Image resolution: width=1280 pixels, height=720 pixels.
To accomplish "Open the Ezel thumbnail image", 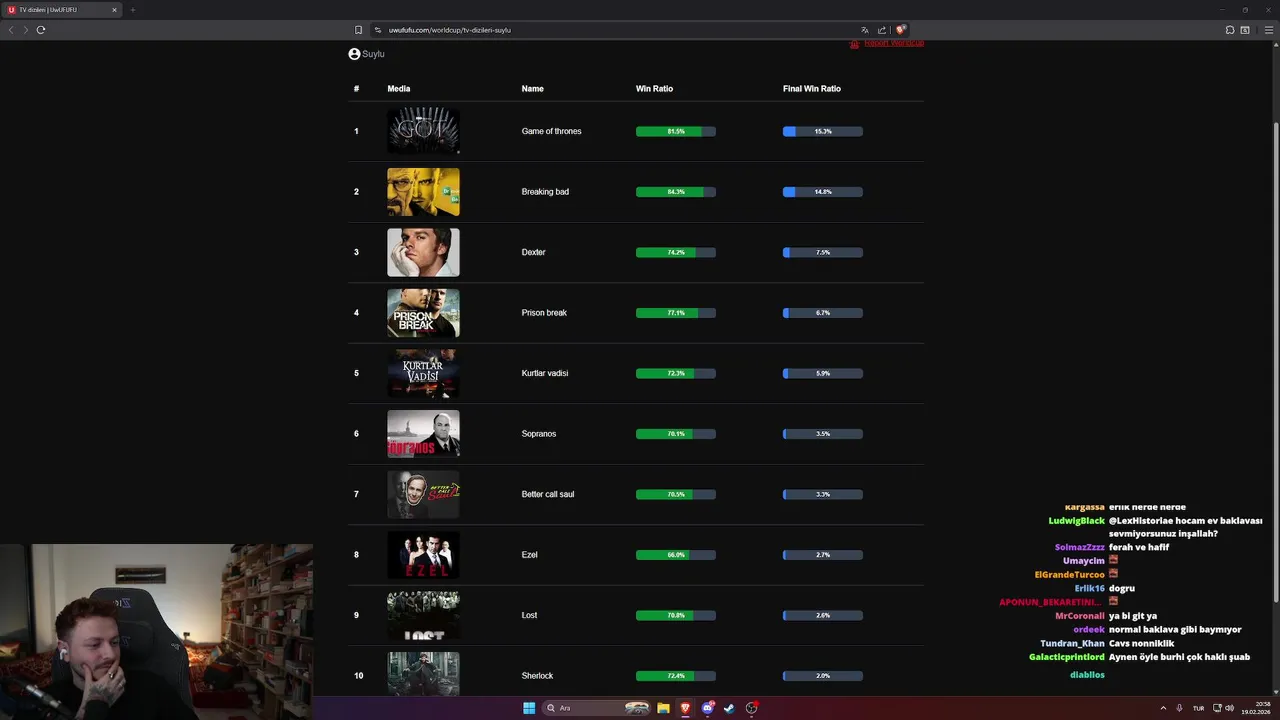I will (x=424, y=555).
